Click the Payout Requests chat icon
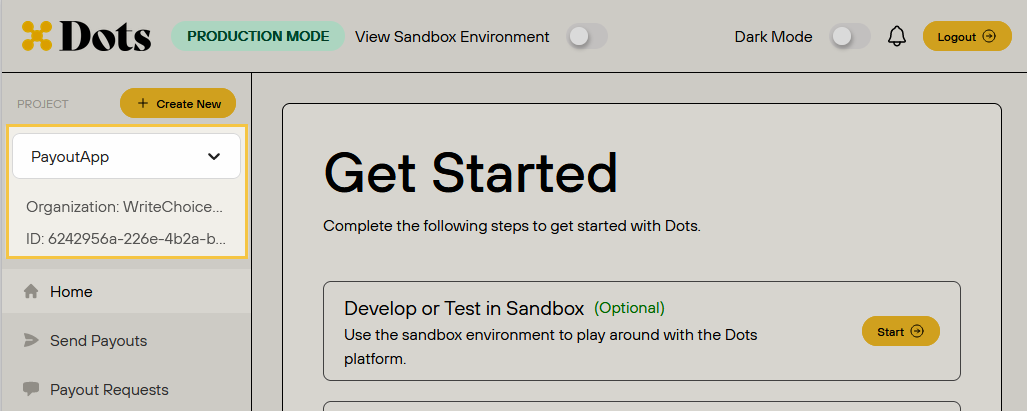This screenshot has width=1027, height=411. point(31,389)
